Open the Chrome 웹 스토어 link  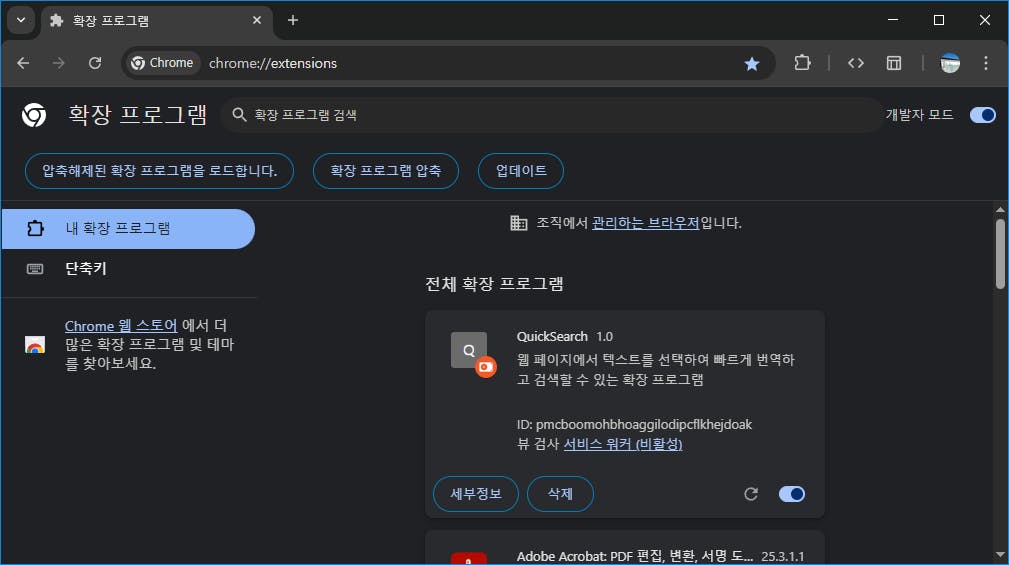pos(121,326)
